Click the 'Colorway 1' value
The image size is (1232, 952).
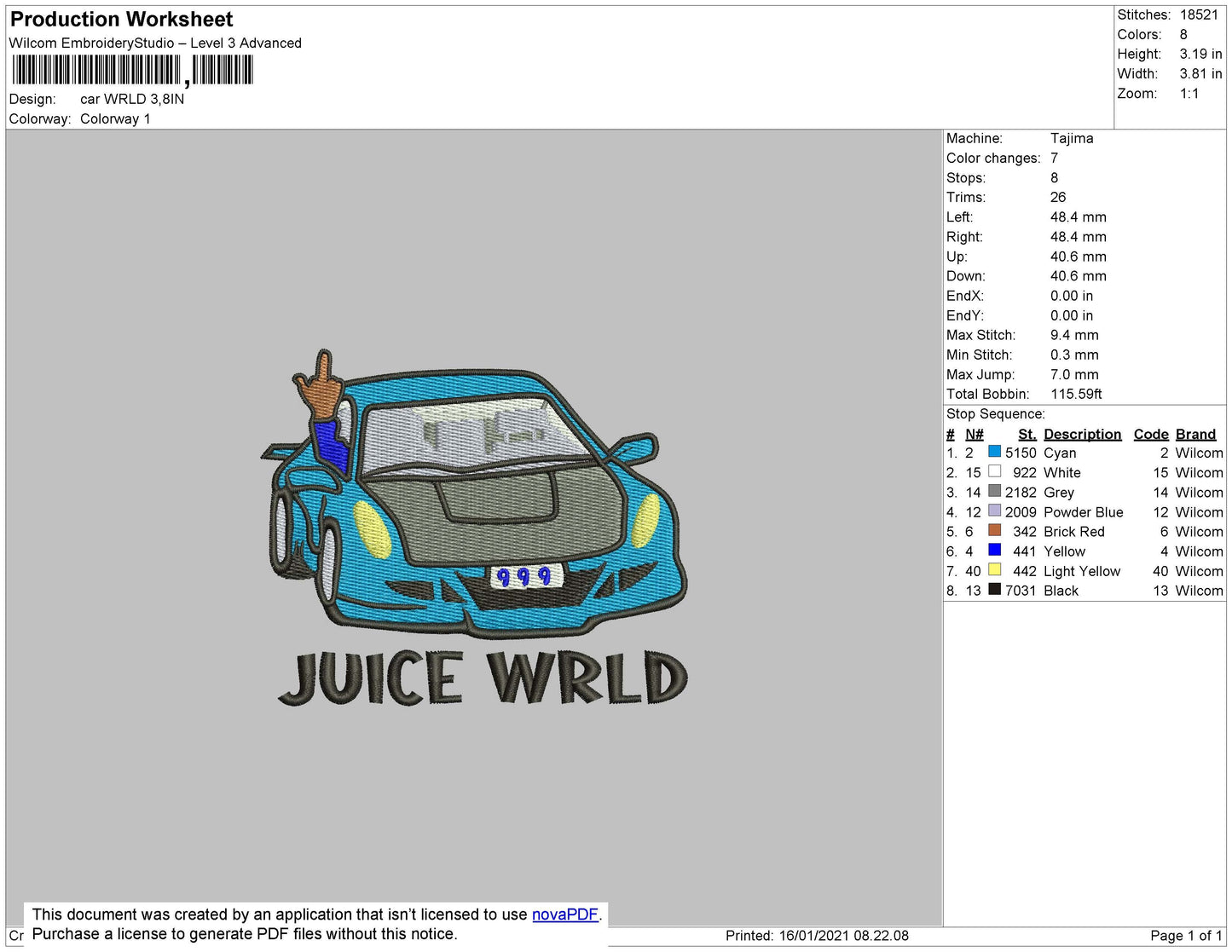coord(115,118)
